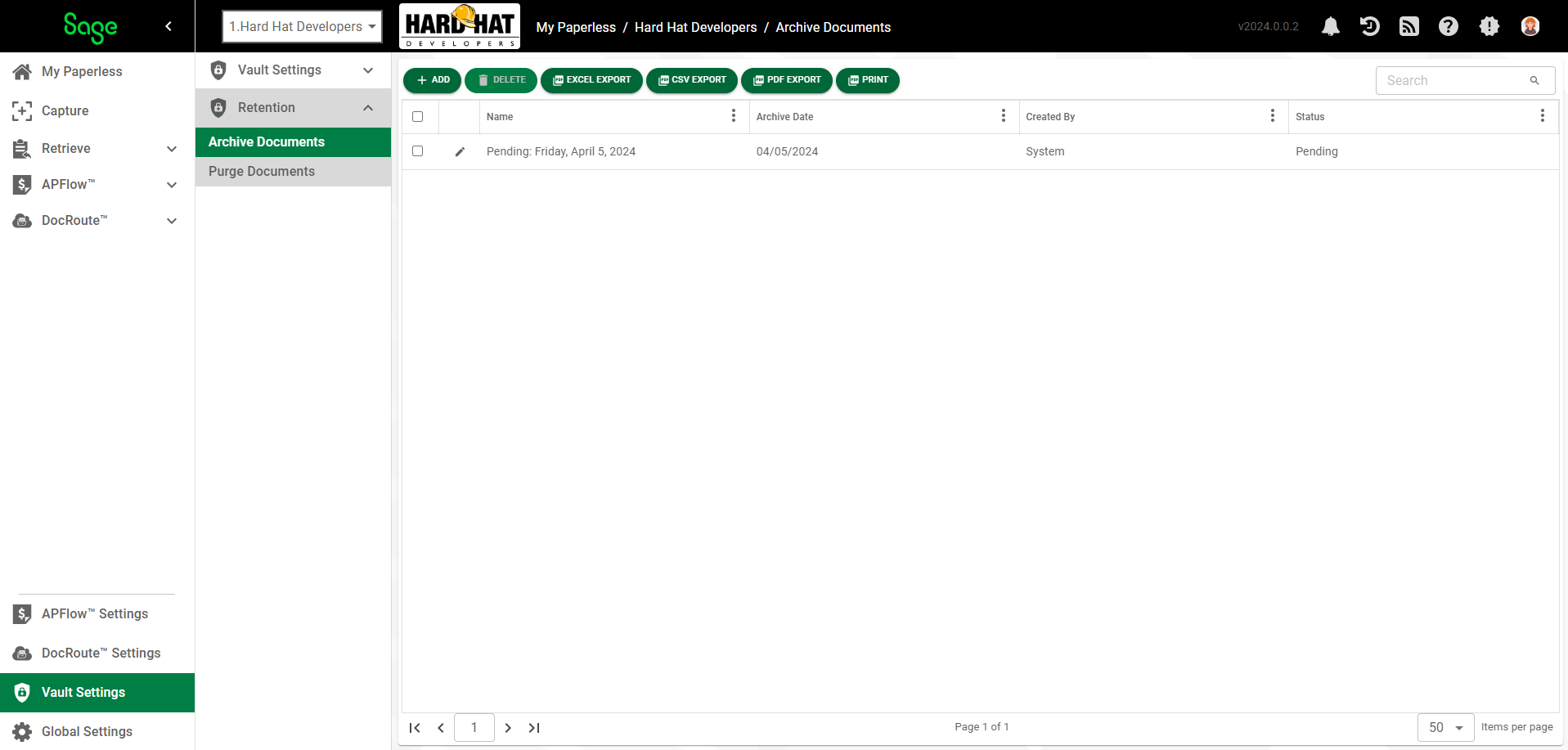Expand the APFlow menu chevron

pos(172,185)
